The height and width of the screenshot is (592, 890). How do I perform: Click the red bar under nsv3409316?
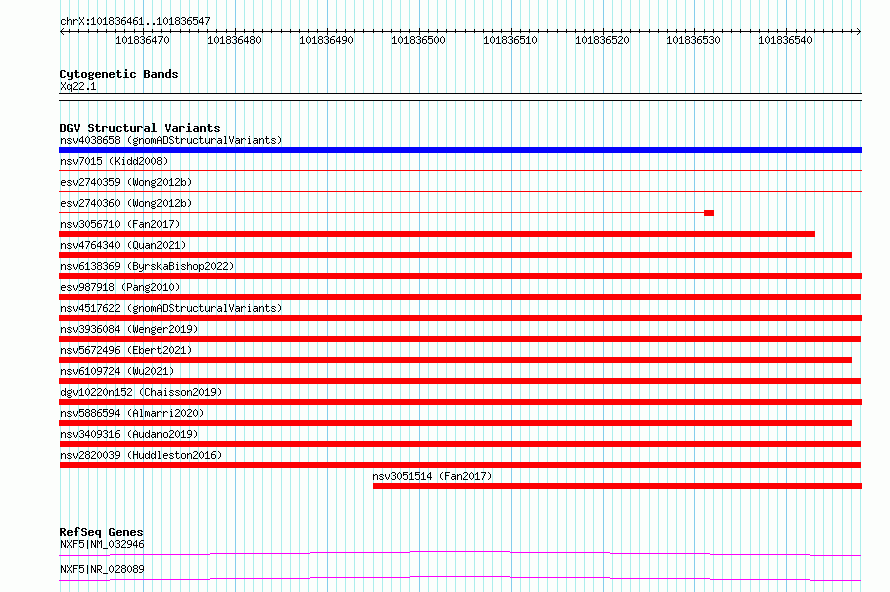coord(460,444)
